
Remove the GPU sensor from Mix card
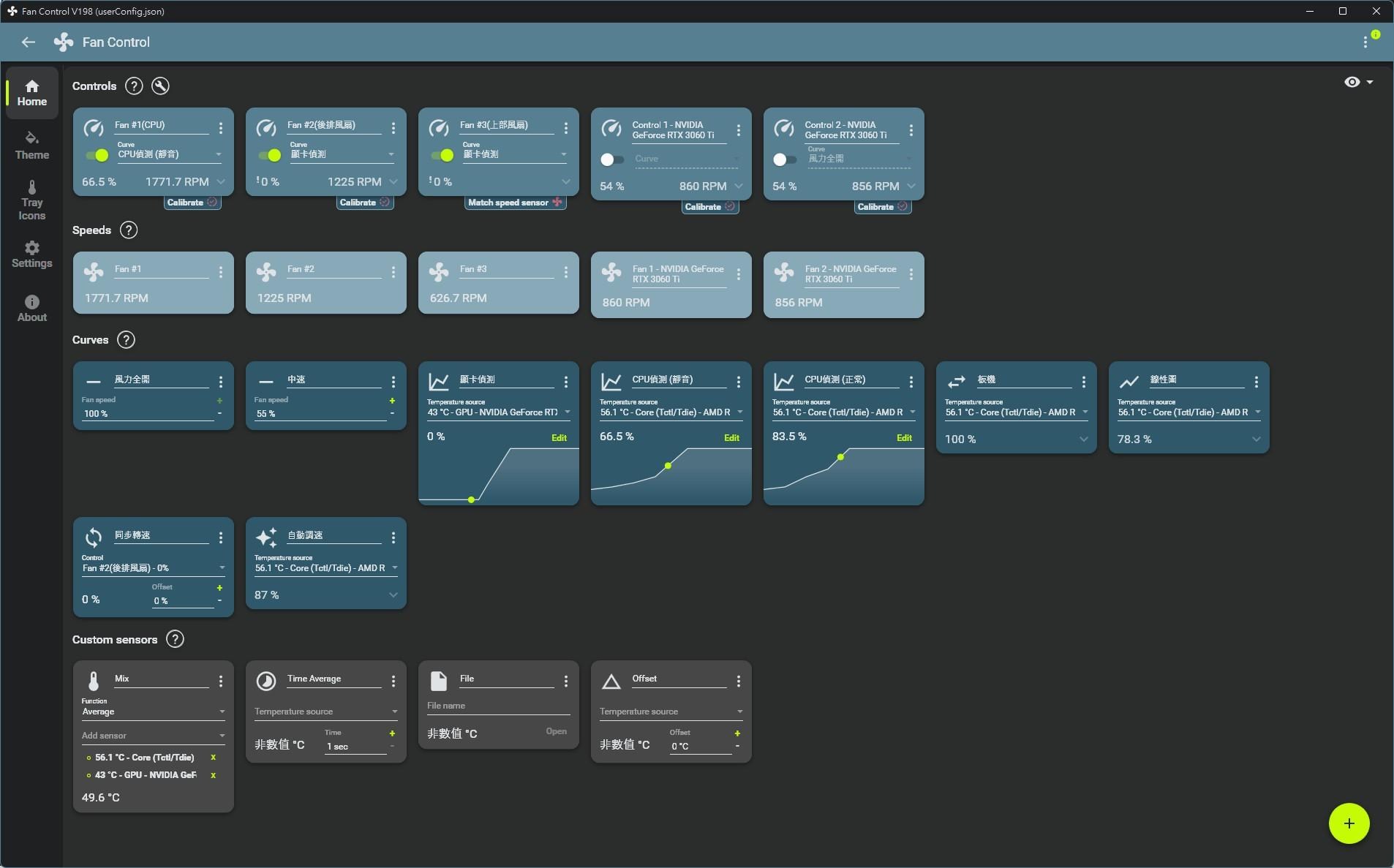coord(213,775)
